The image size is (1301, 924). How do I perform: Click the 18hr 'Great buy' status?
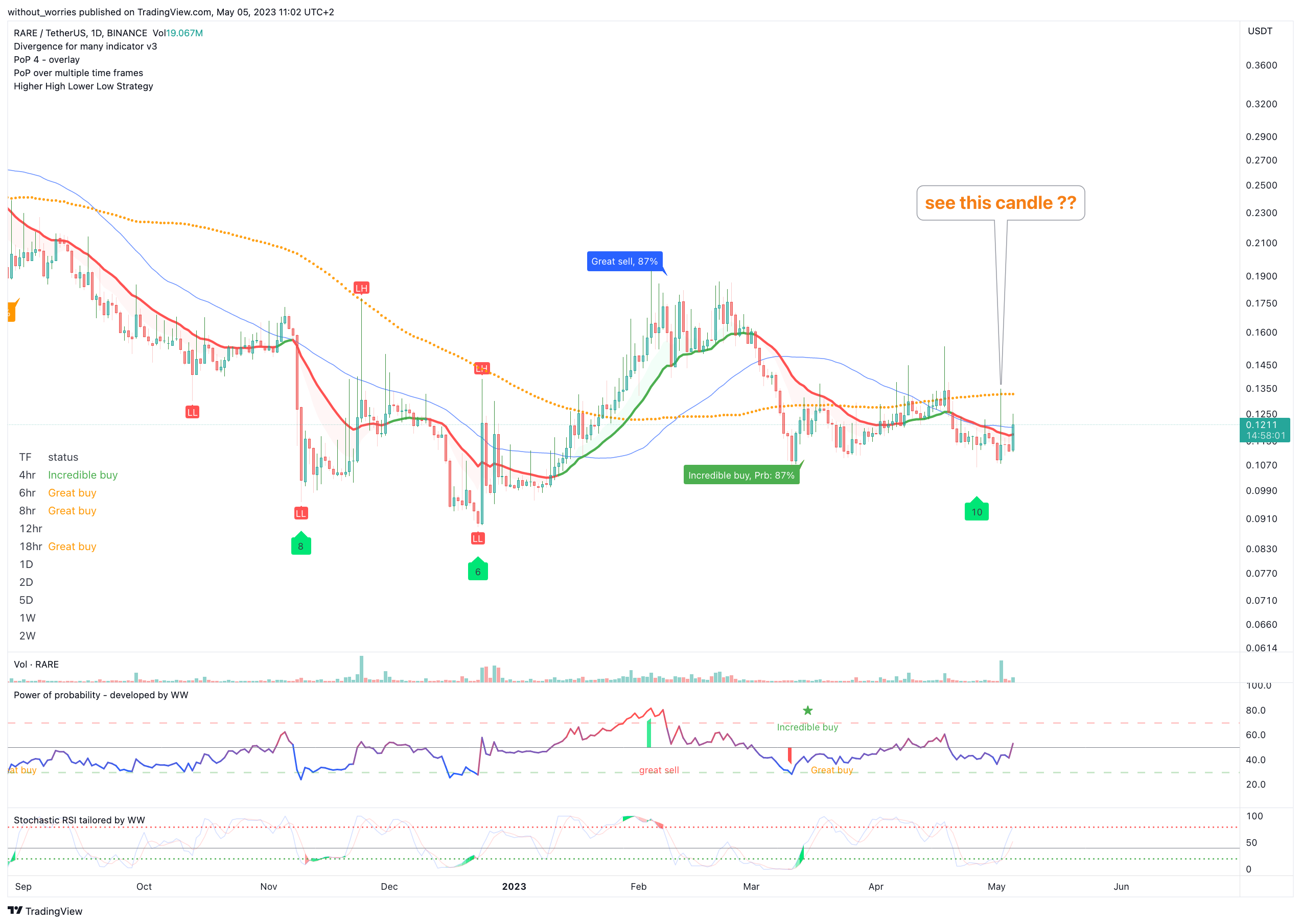click(x=72, y=546)
